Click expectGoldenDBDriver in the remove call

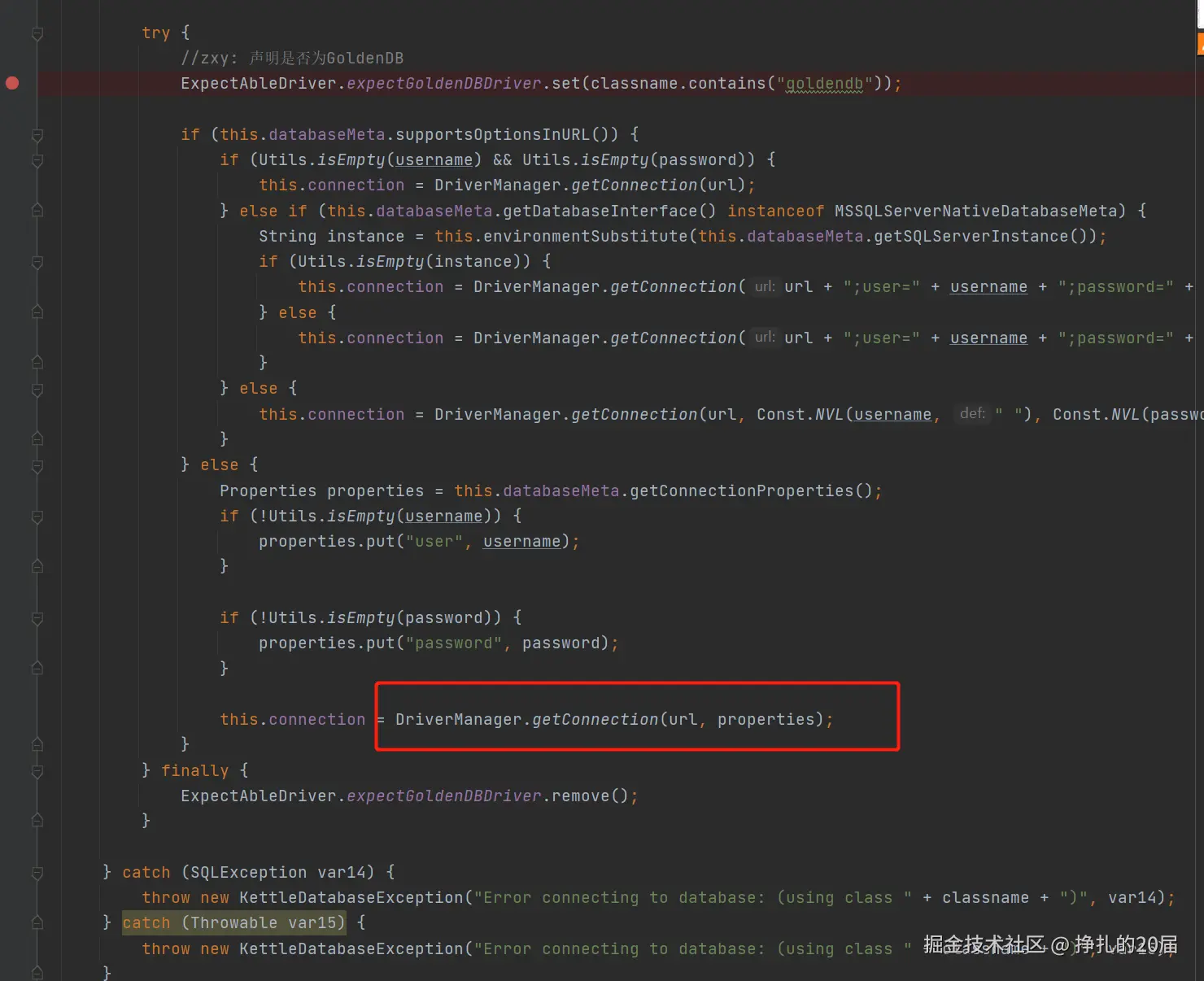click(443, 796)
